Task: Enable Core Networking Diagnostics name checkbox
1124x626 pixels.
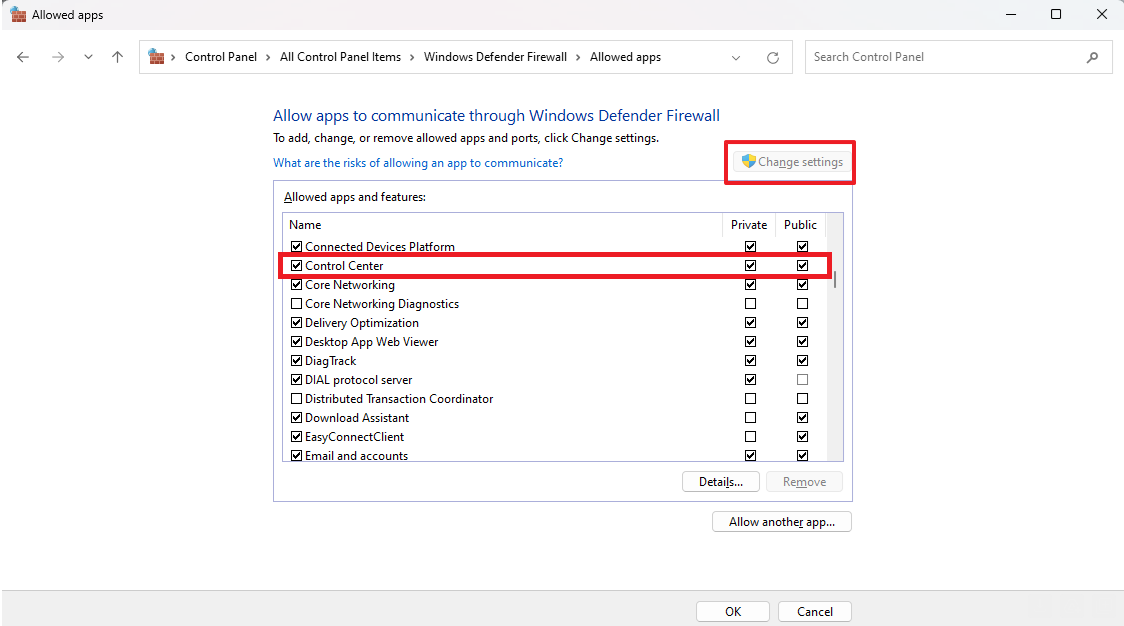Action: point(296,304)
